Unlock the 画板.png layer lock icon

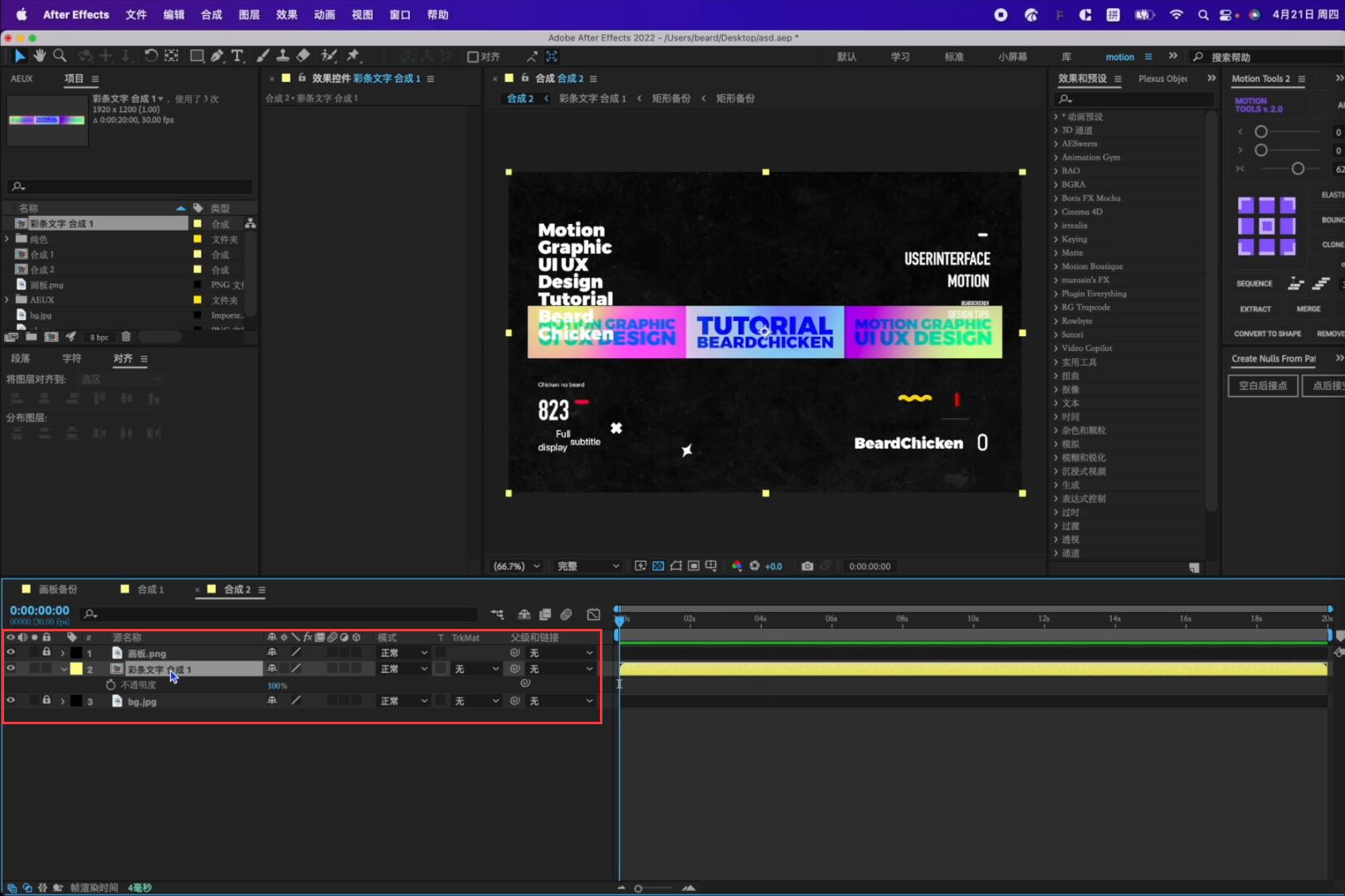[x=46, y=653]
